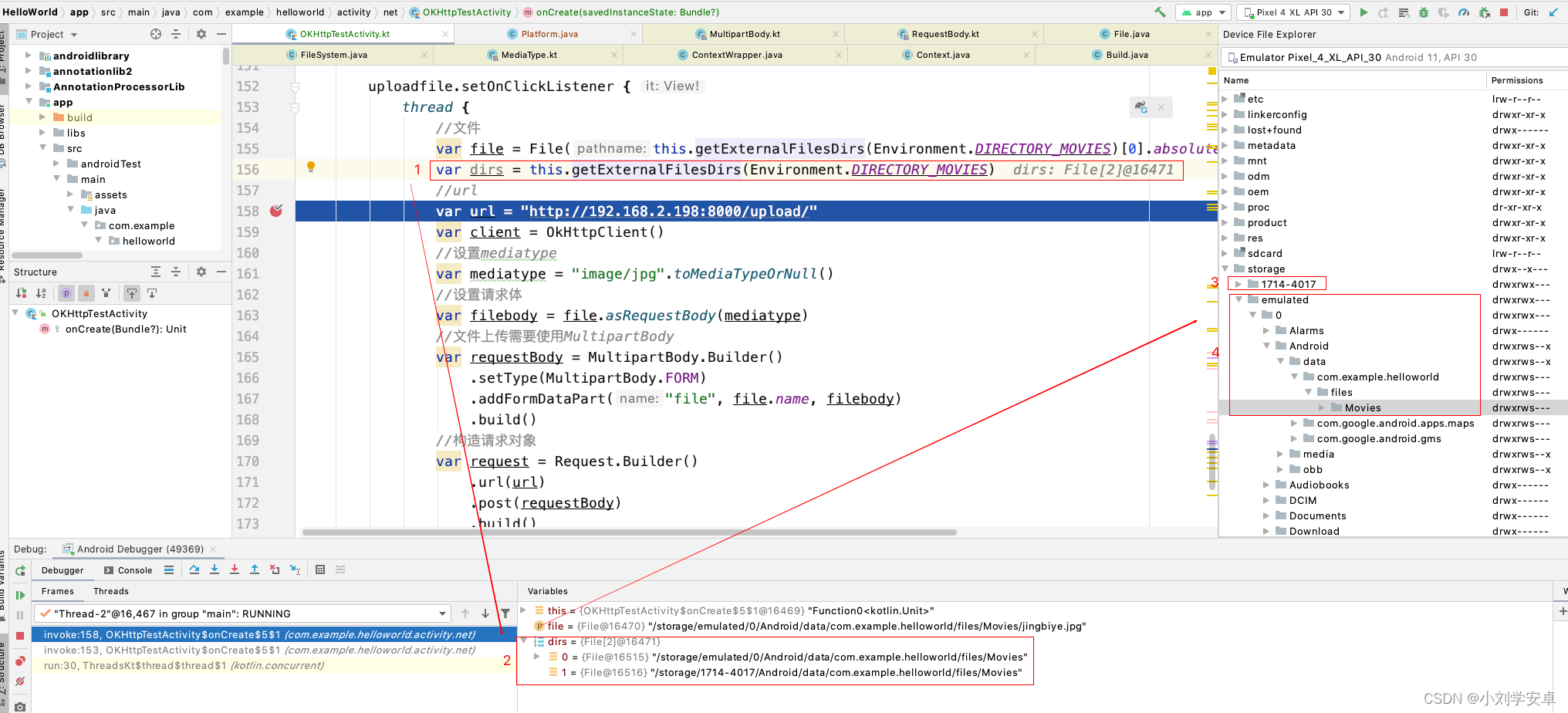
Task: Click the Make Project hammer icon
Action: coord(1160,12)
